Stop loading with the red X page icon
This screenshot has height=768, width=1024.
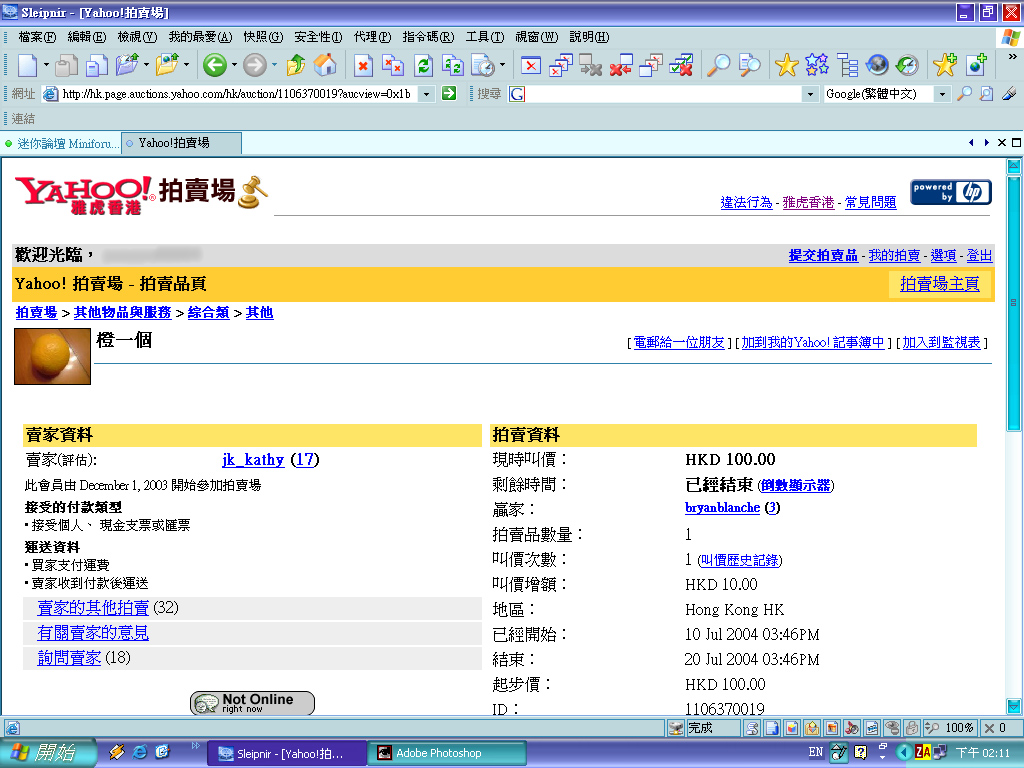(363, 65)
